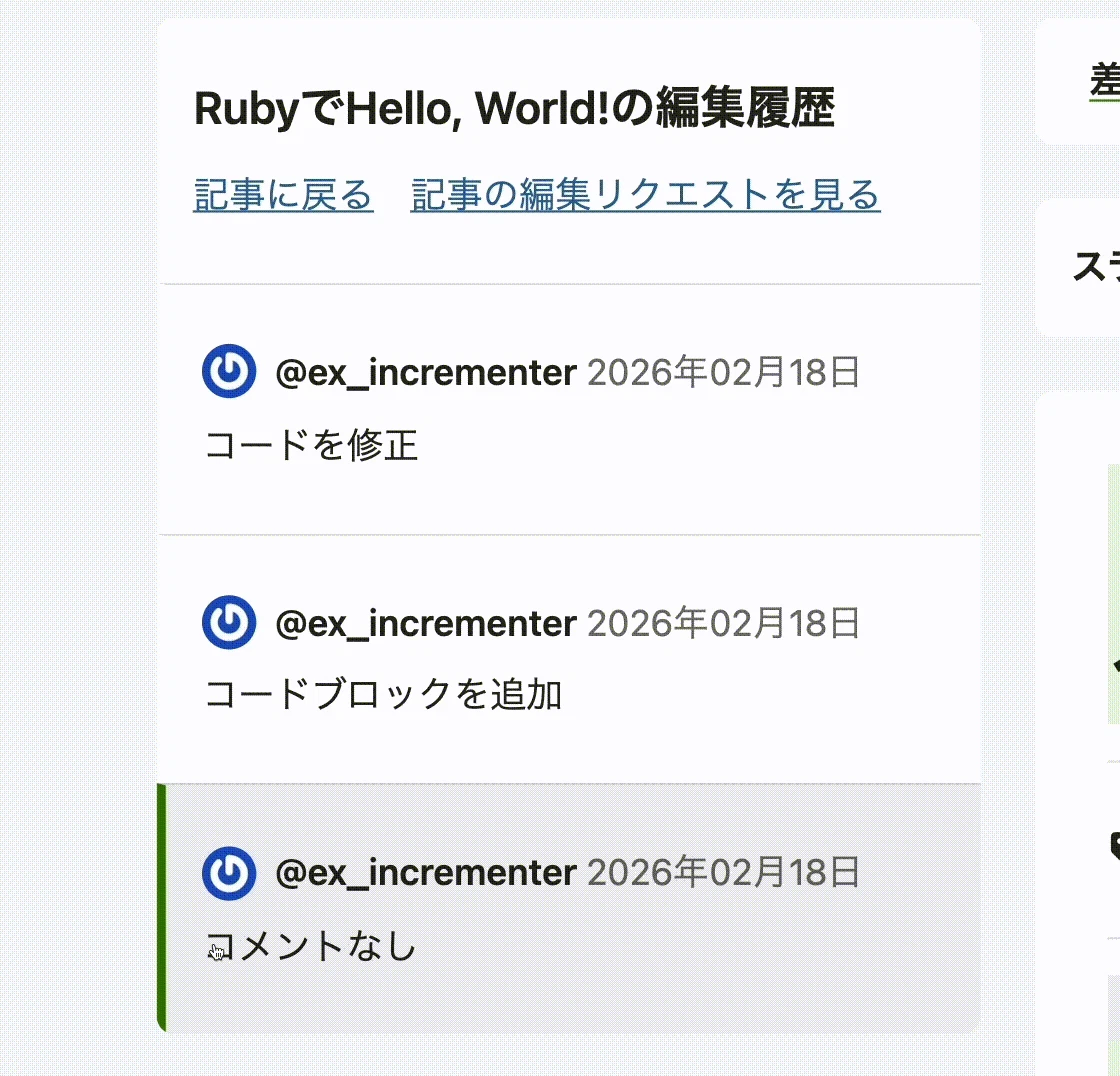Viewport: 1120px width, 1076px height.
Task: Click @ex_incrementer on the コメントなし entry
Action: point(427,872)
